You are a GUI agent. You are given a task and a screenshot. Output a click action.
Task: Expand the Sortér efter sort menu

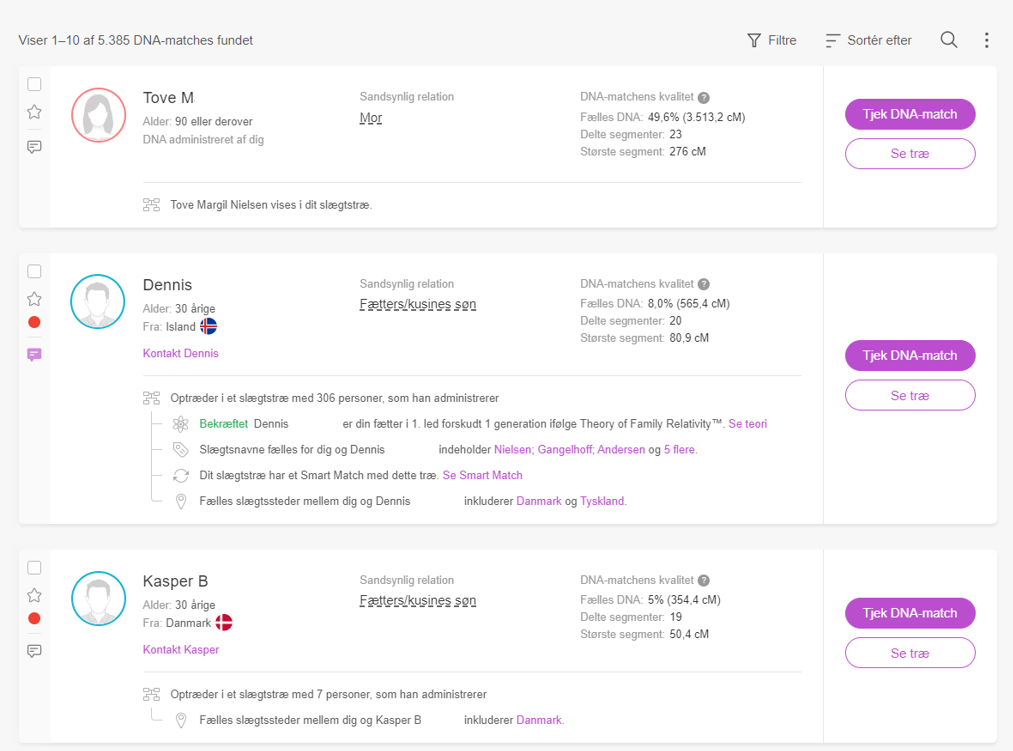tap(868, 40)
